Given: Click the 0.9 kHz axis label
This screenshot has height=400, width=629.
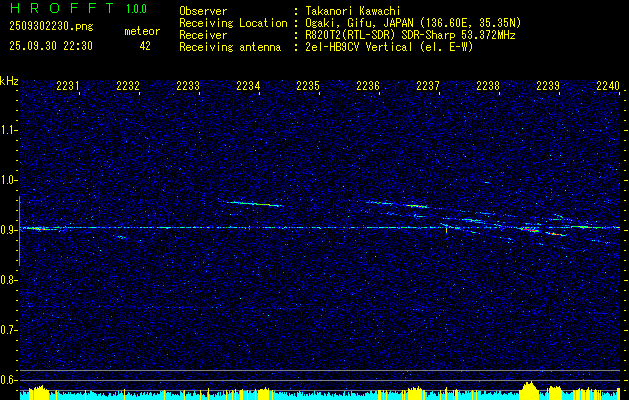Looking at the screenshot, I should coord(8,230).
